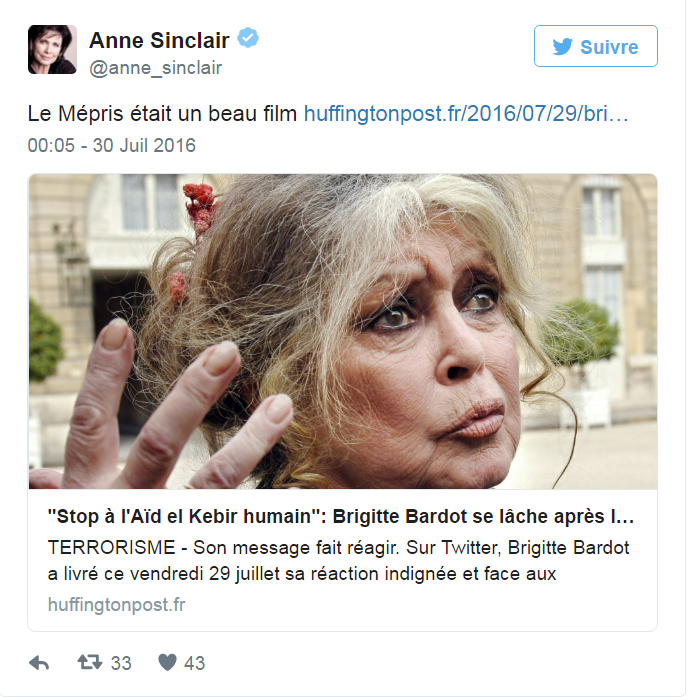Image resolution: width=695 pixels, height=697 pixels.
Task: Click the huffingtonpost.fr domain label
Action: [x=116, y=605]
